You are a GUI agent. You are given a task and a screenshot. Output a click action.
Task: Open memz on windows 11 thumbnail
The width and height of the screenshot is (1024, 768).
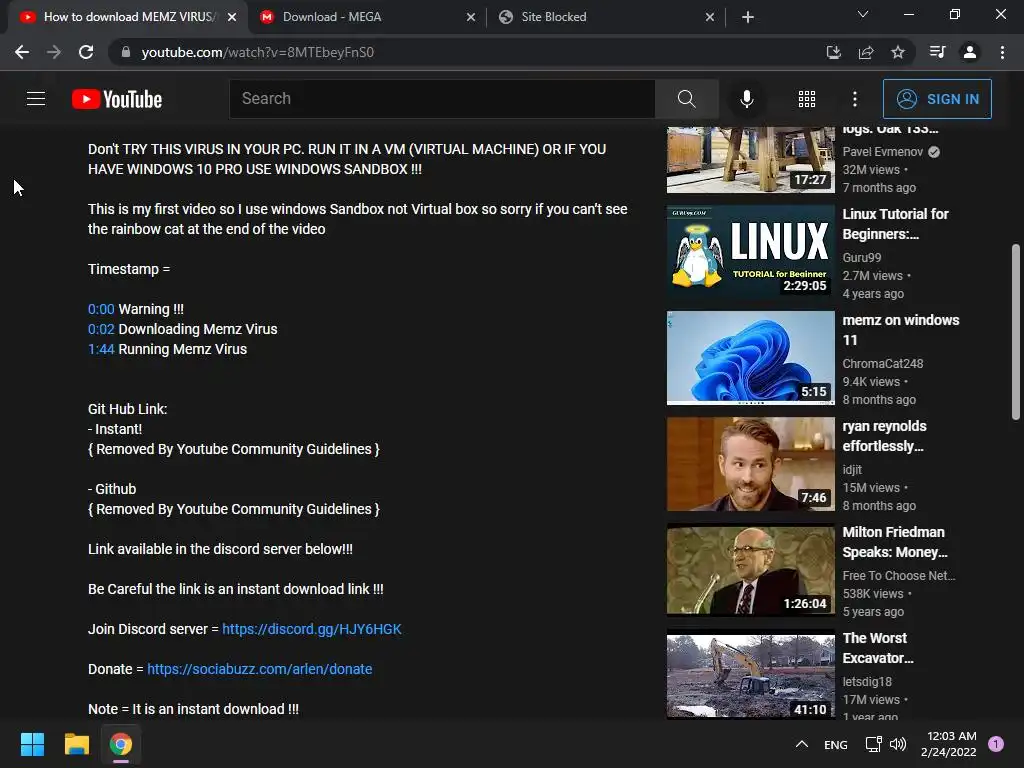pos(750,358)
